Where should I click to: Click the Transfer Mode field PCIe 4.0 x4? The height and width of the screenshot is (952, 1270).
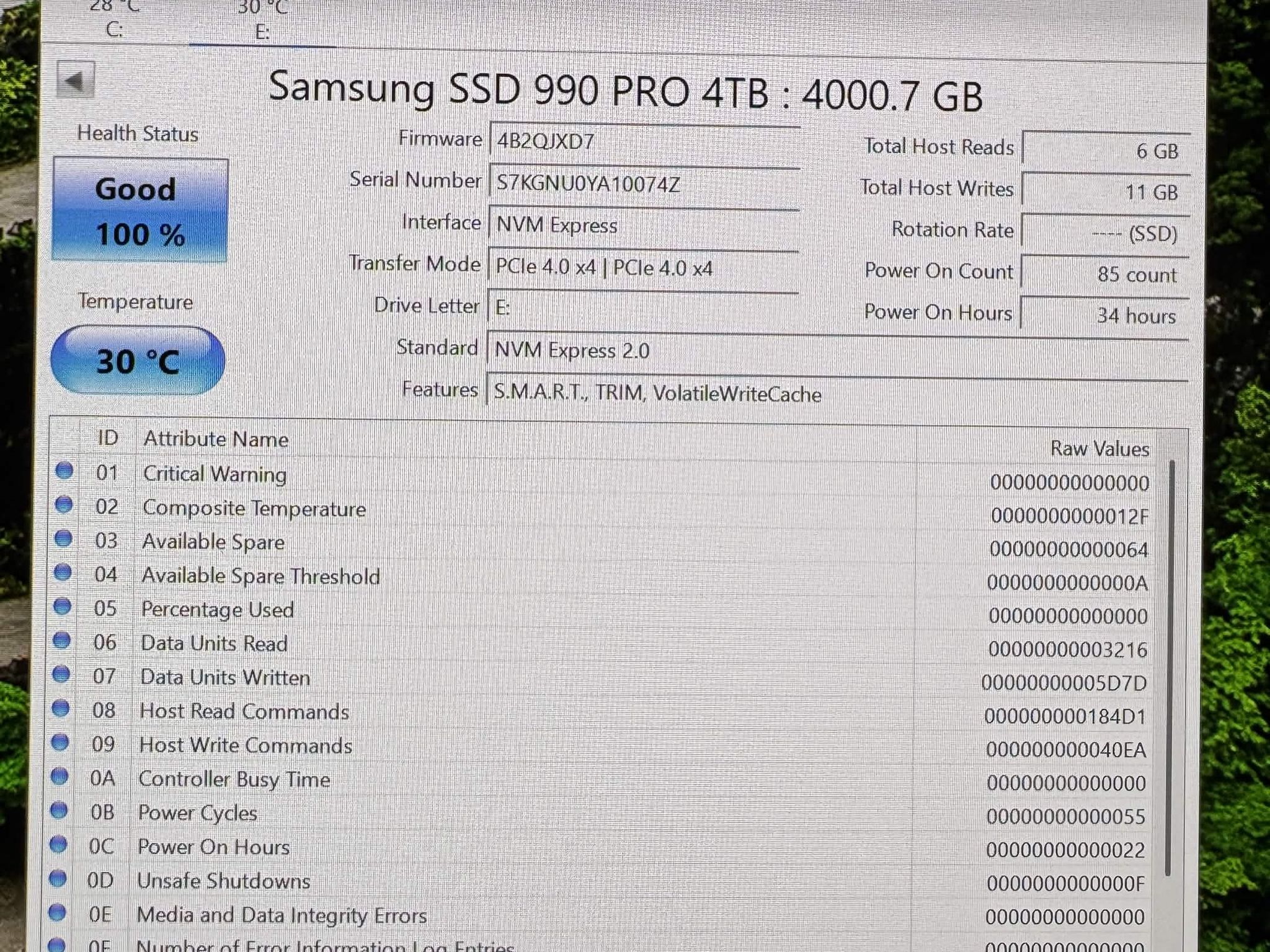(643, 267)
